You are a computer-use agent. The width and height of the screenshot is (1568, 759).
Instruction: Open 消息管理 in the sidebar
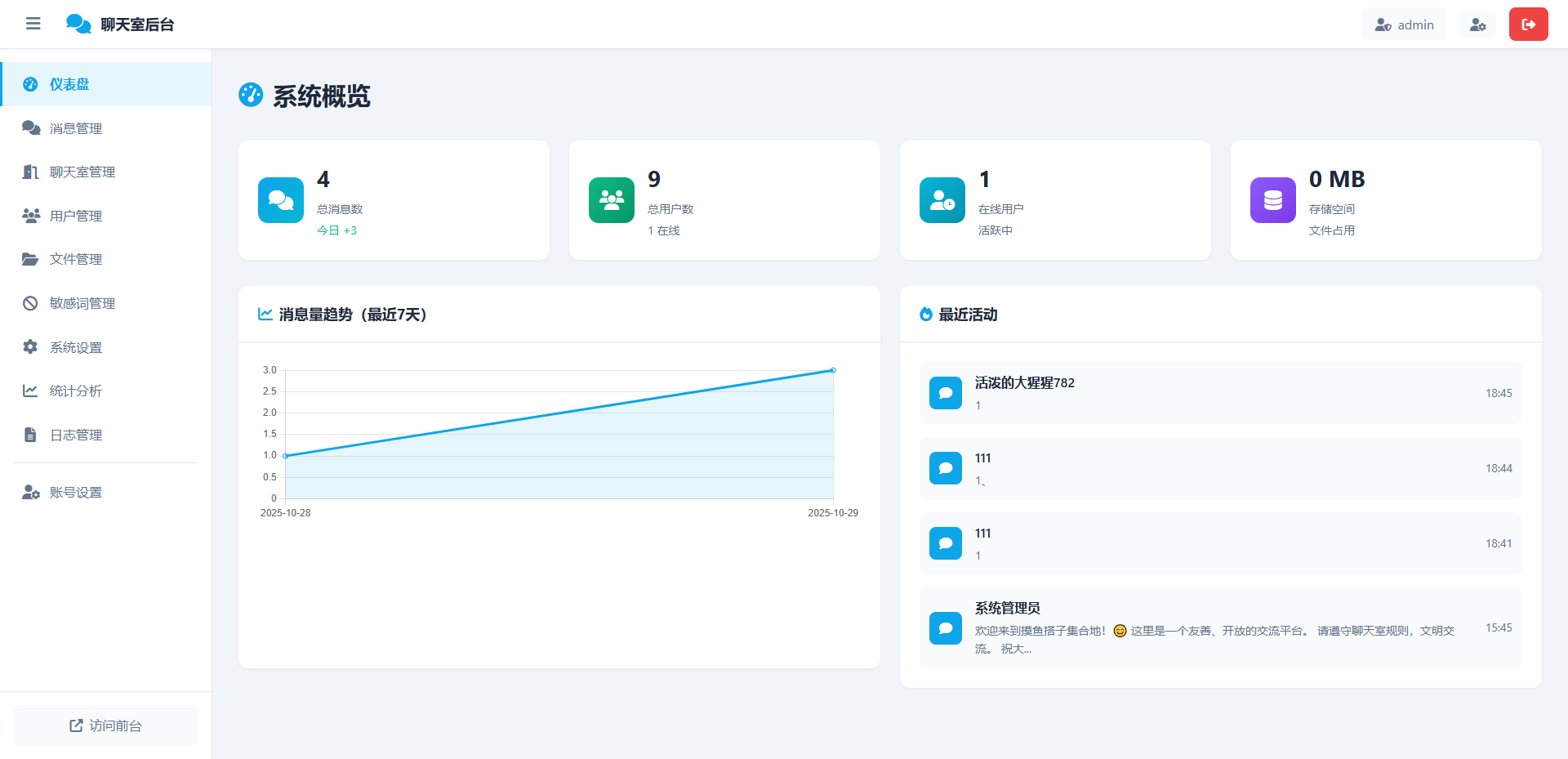click(x=75, y=128)
